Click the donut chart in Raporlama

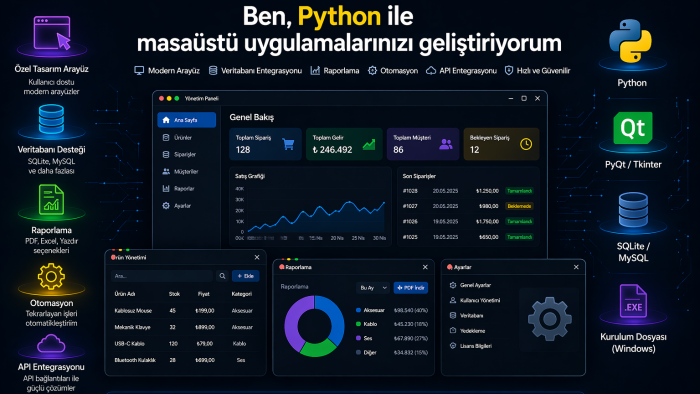click(x=314, y=326)
